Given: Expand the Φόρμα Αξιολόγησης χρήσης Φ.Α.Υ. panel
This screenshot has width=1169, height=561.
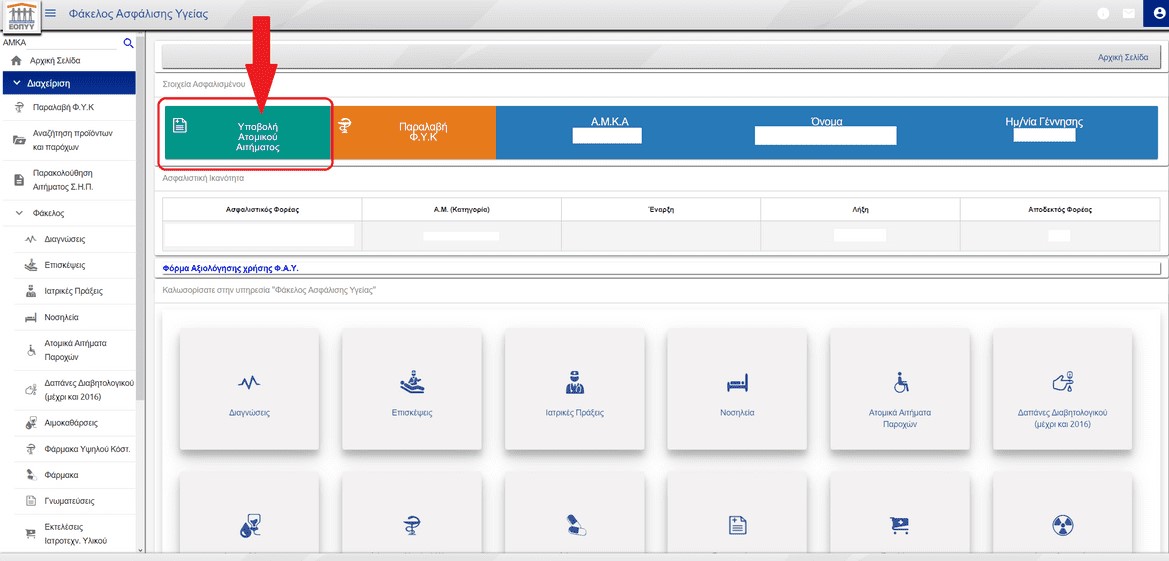Looking at the screenshot, I should click(x=231, y=268).
